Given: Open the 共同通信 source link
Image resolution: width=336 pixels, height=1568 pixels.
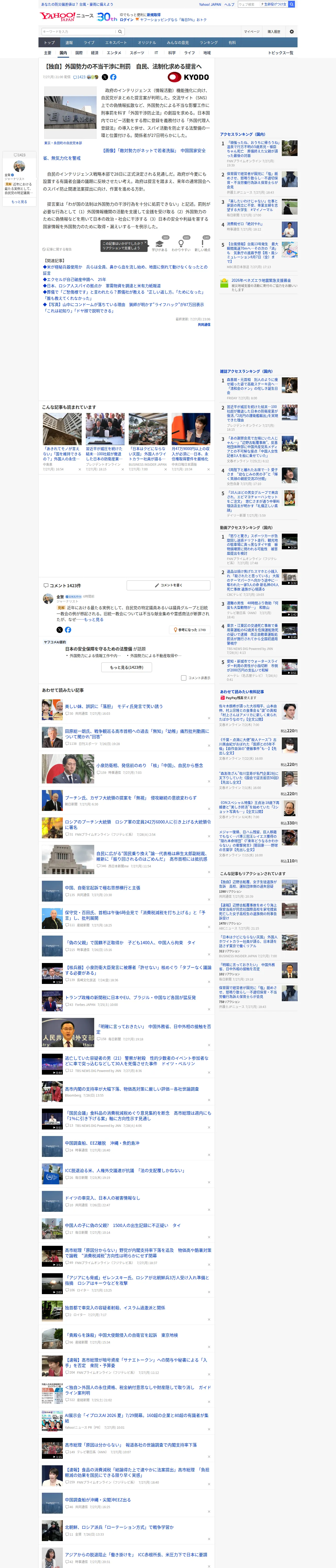Looking at the screenshot, I should (x=204, y=324).
